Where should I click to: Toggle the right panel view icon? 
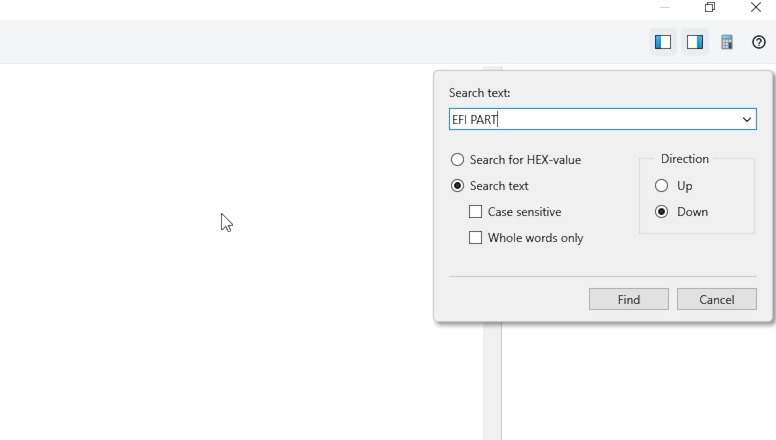point(694,42)
